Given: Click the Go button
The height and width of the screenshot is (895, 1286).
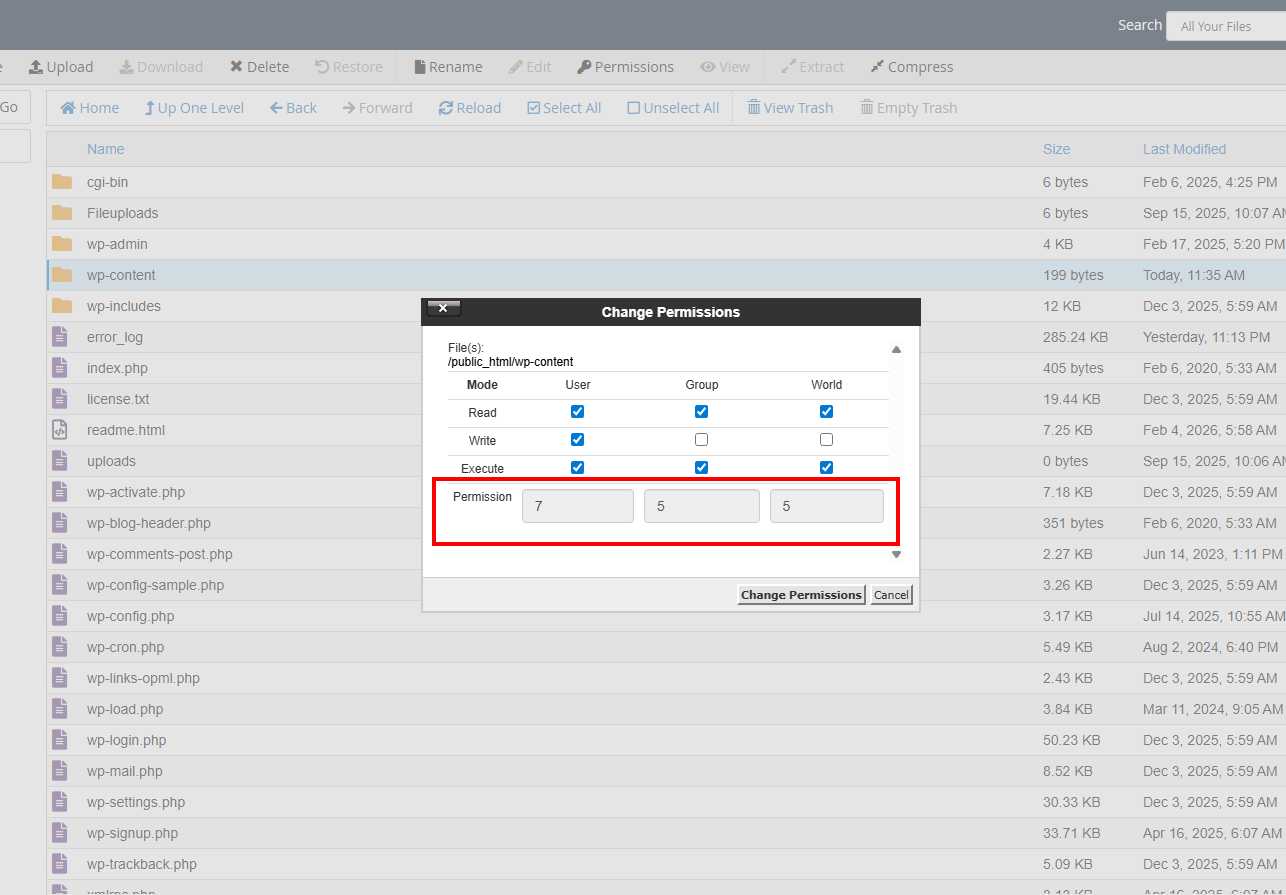Looking at the screenshot, I should [x=12, y=107].
